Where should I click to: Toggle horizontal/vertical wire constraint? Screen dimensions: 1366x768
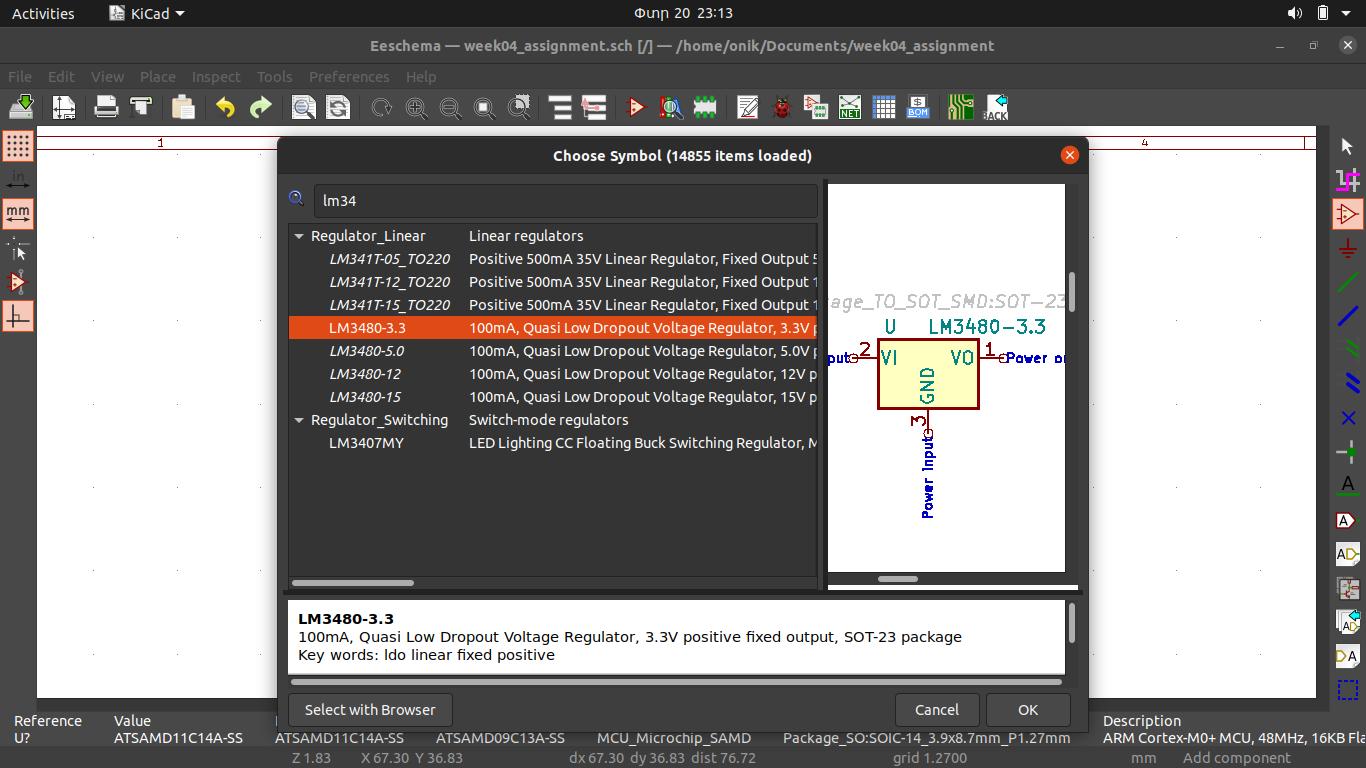point(18,316)
